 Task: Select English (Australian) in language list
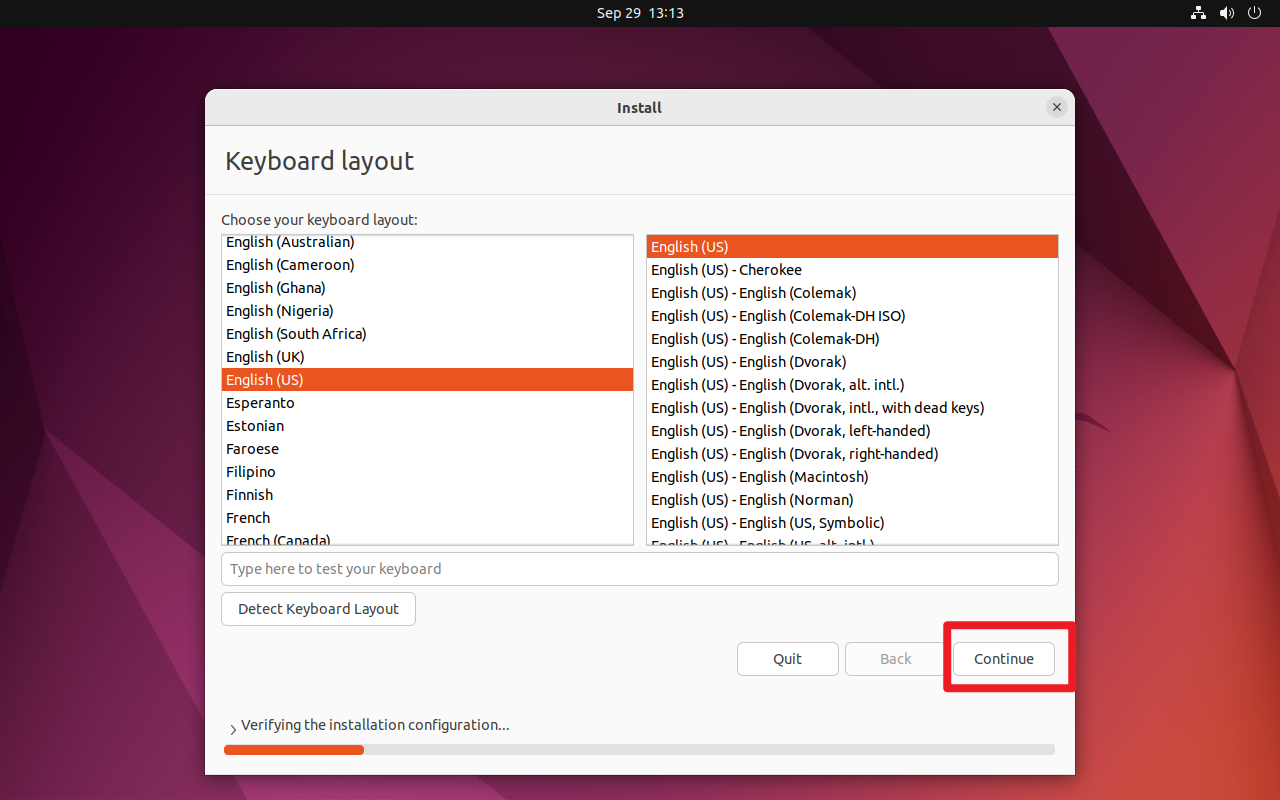pos(427,242)
